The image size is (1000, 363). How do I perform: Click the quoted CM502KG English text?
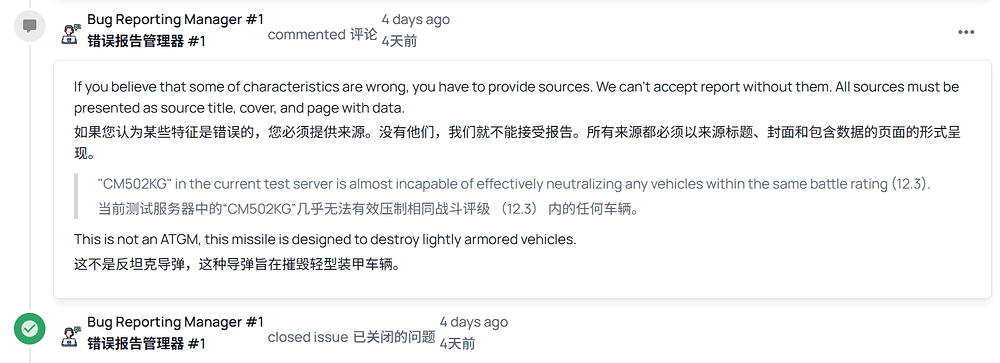click(514, 184)
